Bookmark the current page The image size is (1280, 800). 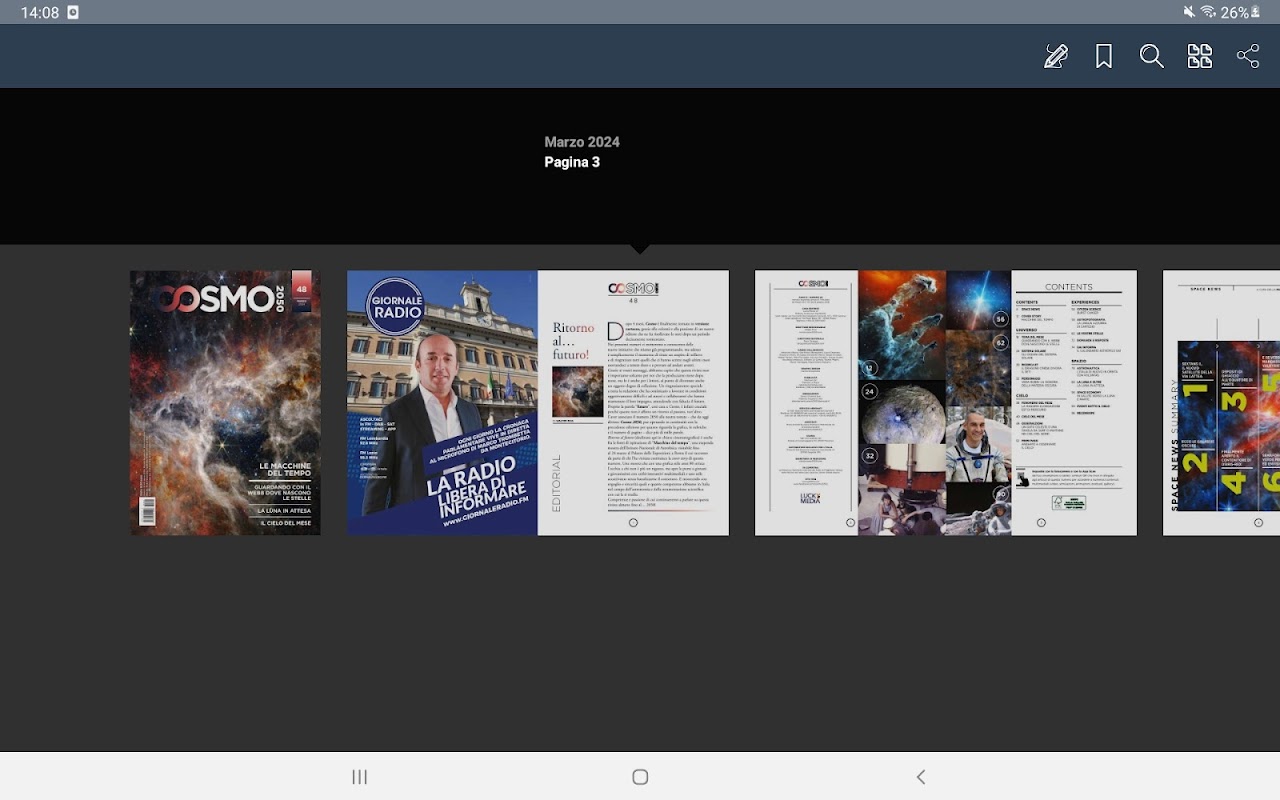coord(1104,56)
